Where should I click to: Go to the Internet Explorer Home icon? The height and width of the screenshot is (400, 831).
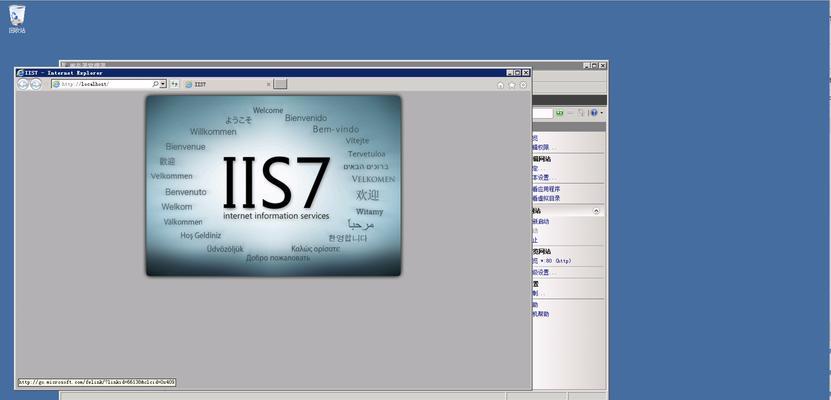tap(500, 85)
